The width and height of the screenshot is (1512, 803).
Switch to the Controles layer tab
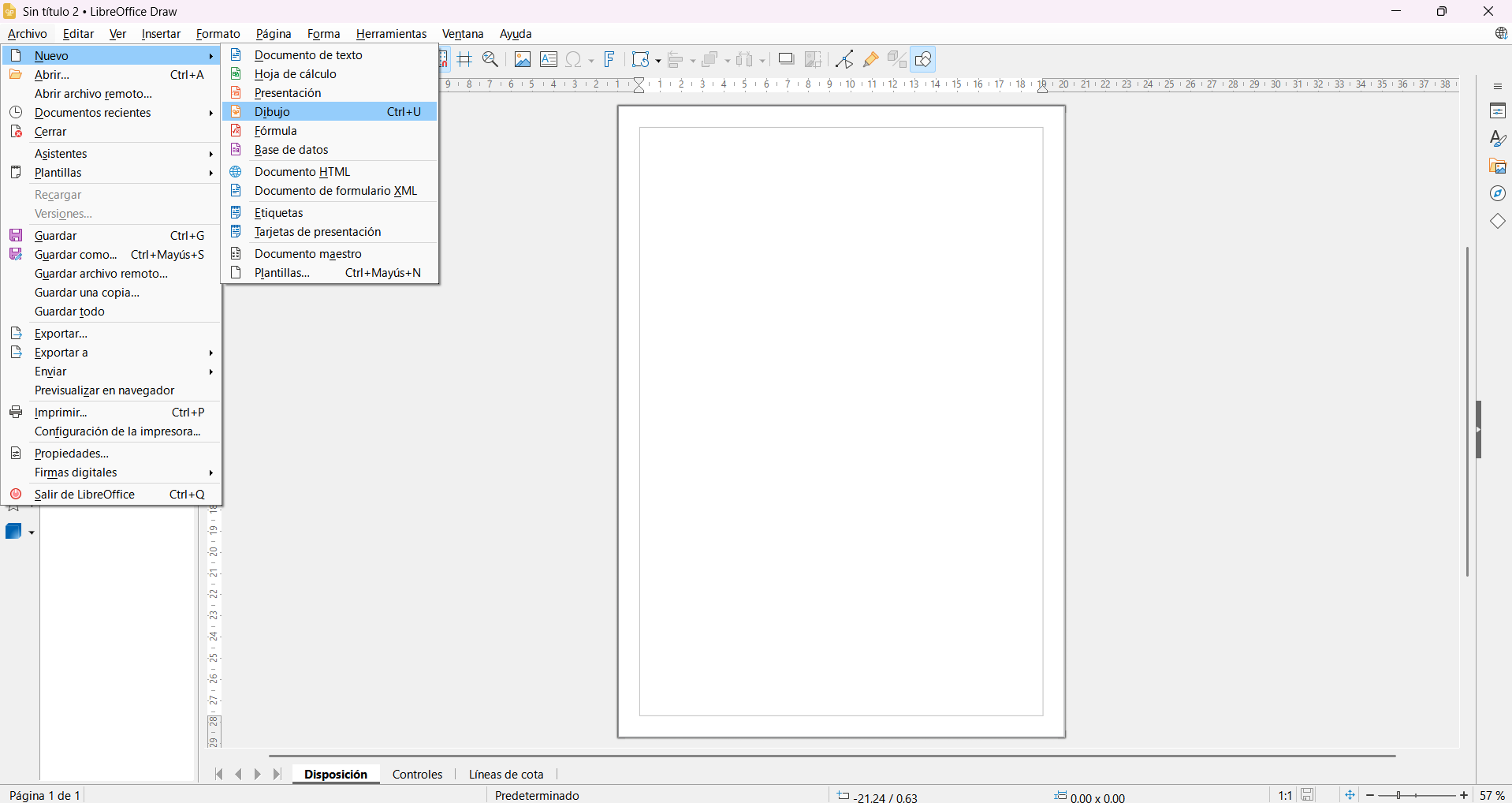coord(417,775)
